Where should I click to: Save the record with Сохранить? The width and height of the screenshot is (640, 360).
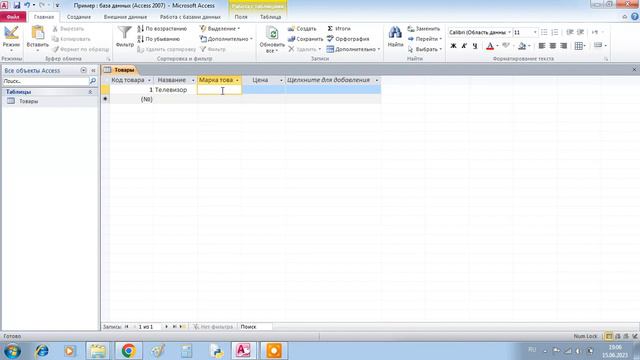(305, 39)
